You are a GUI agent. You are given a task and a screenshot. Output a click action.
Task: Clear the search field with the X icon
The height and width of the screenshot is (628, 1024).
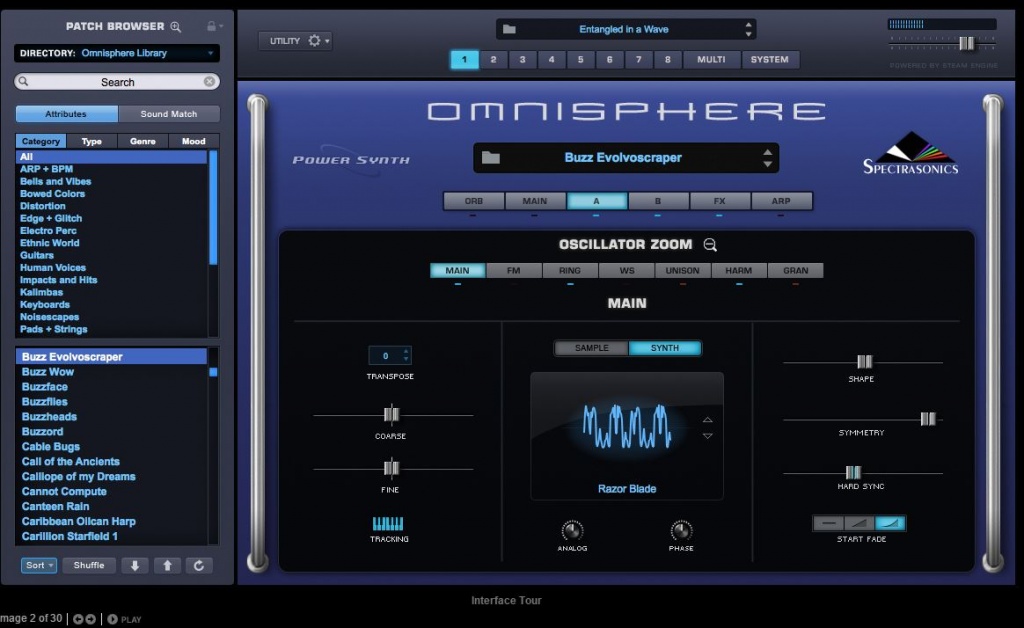coord(209,82)
